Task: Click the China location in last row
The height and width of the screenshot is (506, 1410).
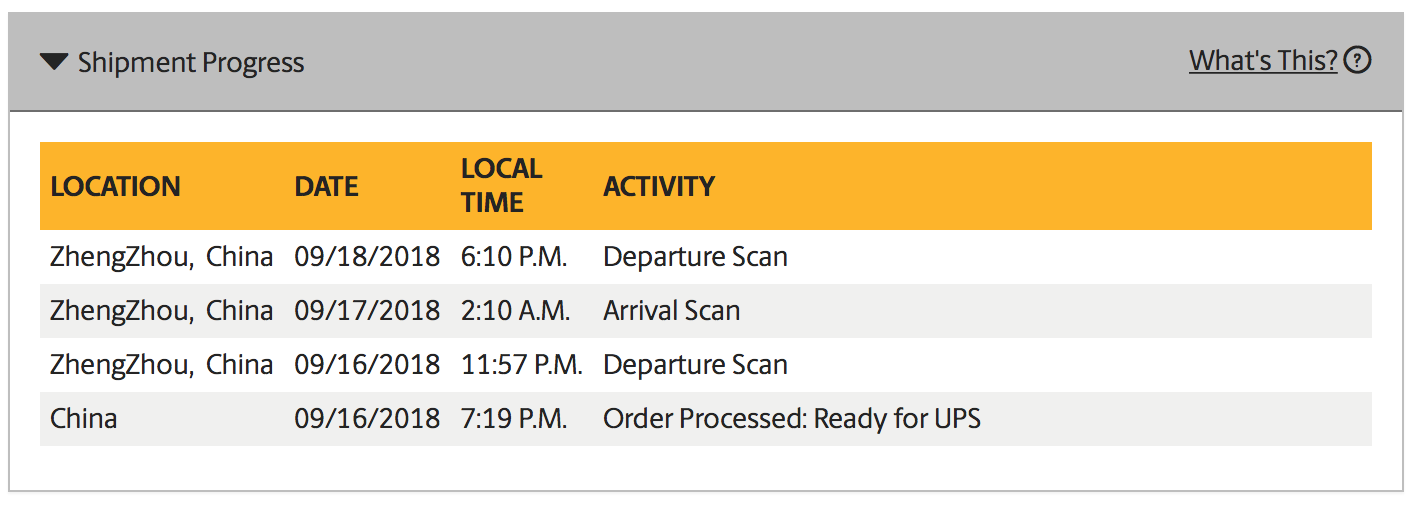Action: (x=84, y=418)
